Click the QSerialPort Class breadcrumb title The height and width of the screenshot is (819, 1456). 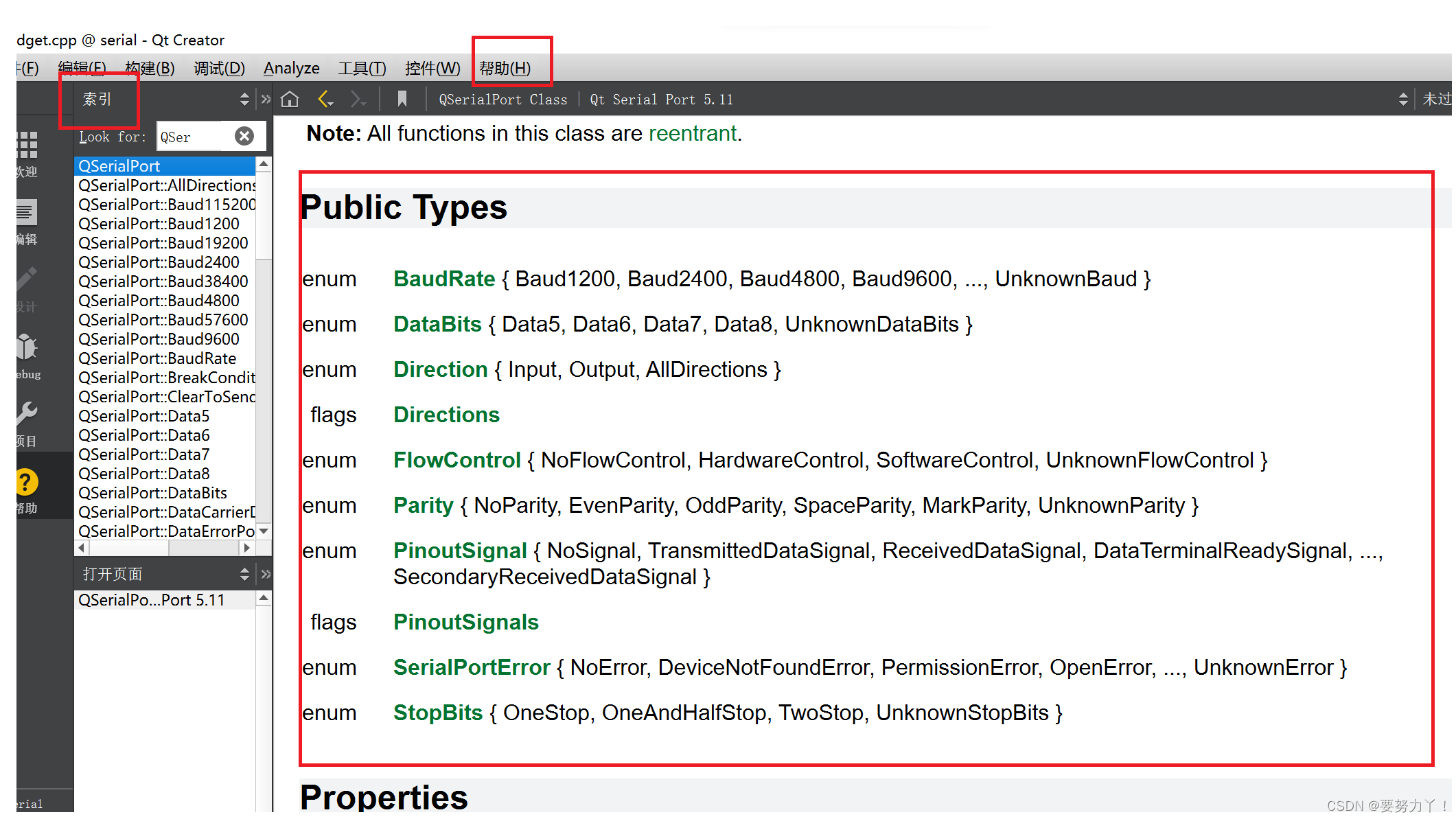503,100
